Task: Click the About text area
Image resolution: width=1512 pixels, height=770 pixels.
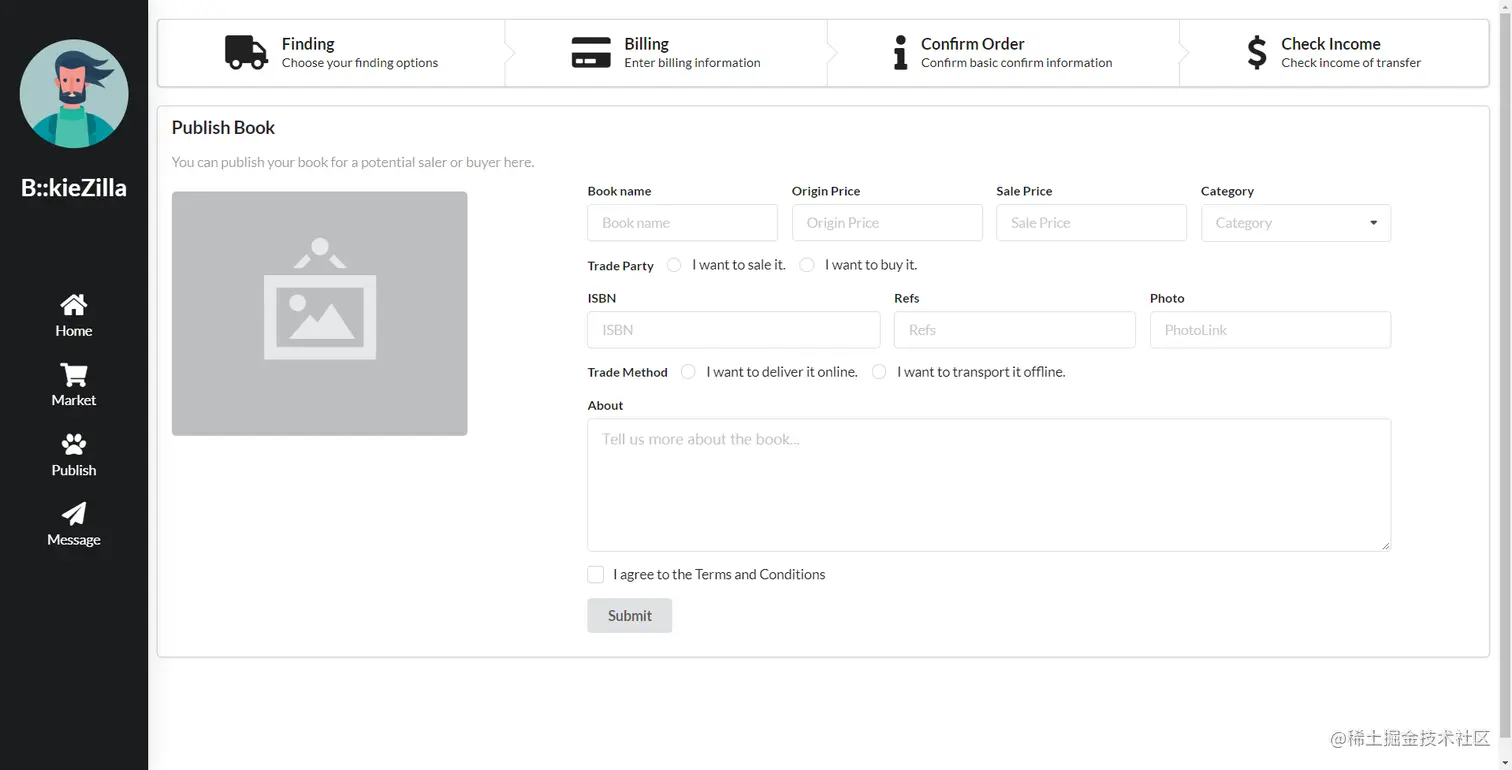Action: point(989,485)
